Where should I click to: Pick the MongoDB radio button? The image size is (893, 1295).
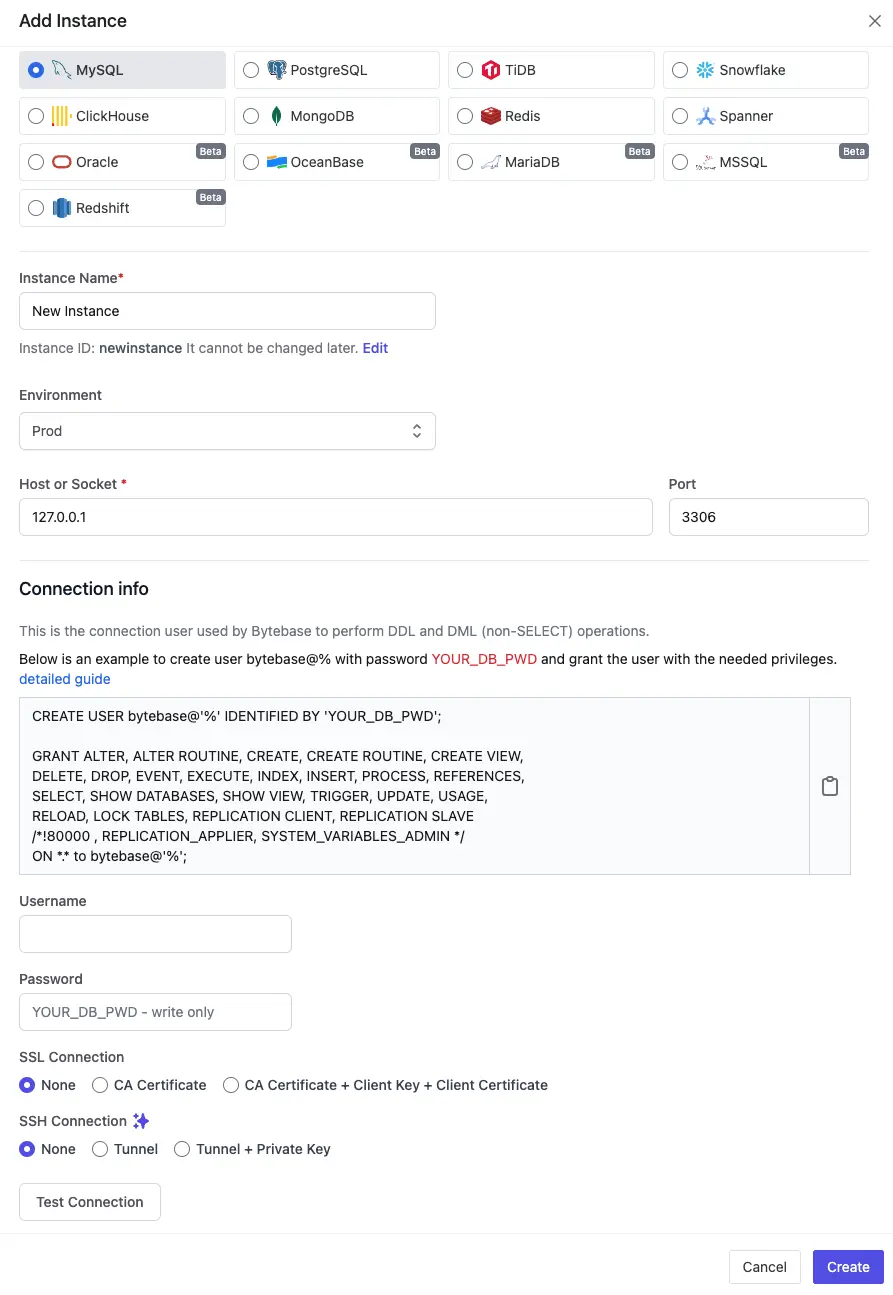pos(251,116)
